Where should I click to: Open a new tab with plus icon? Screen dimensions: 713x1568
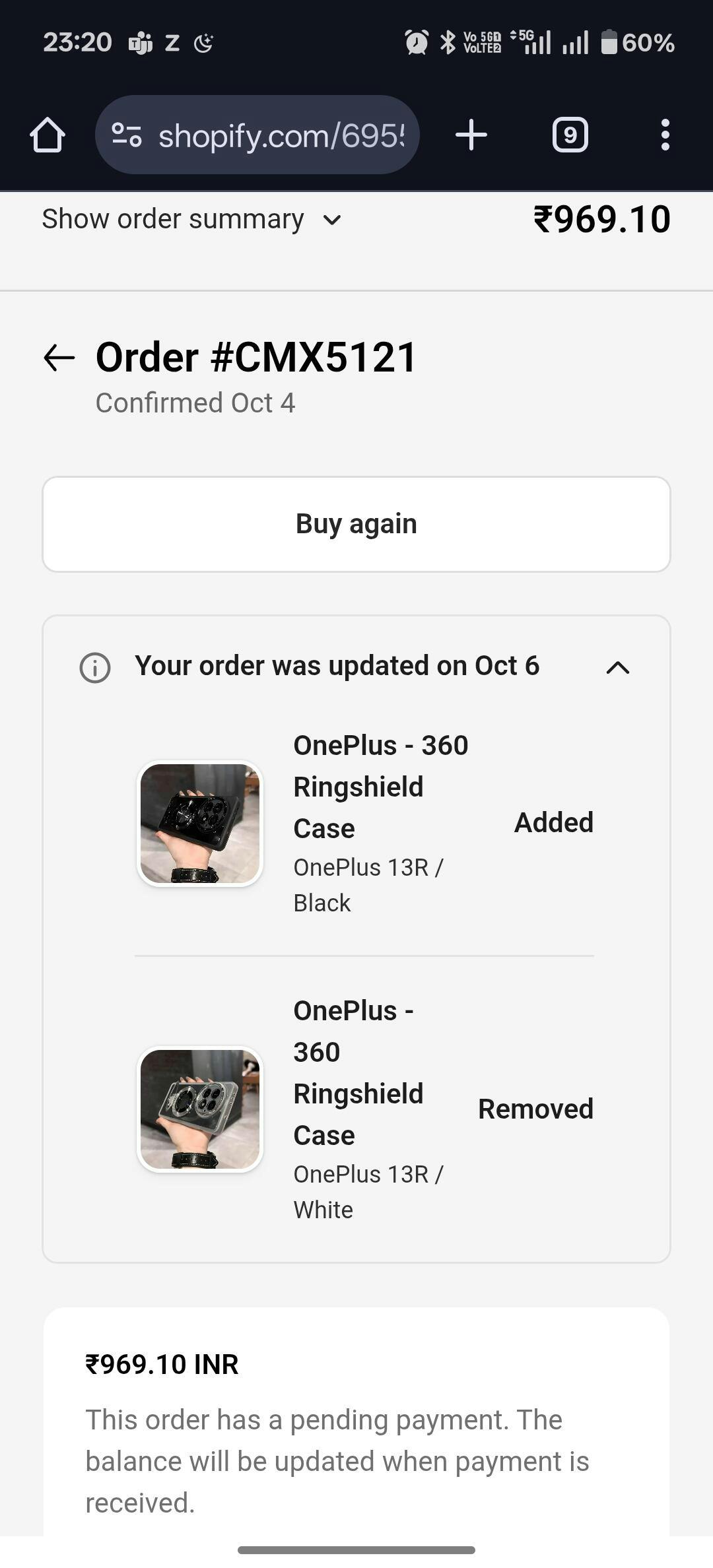(471, 135)
